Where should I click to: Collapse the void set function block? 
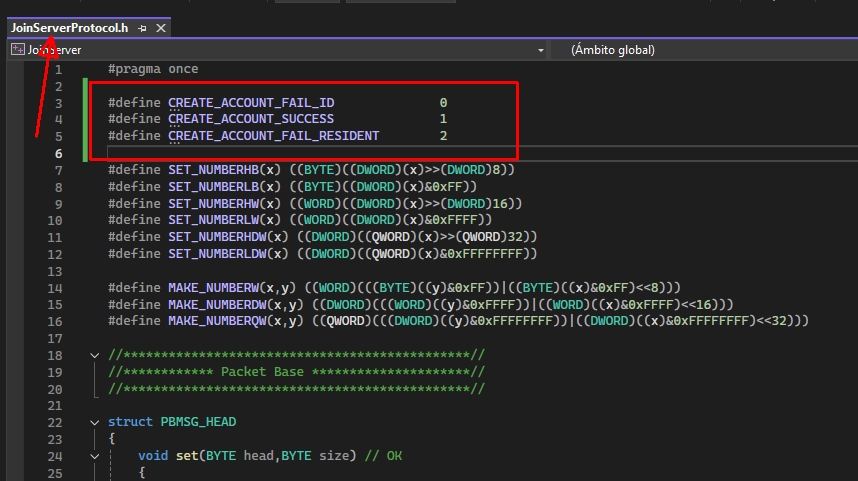pos(95,456)
